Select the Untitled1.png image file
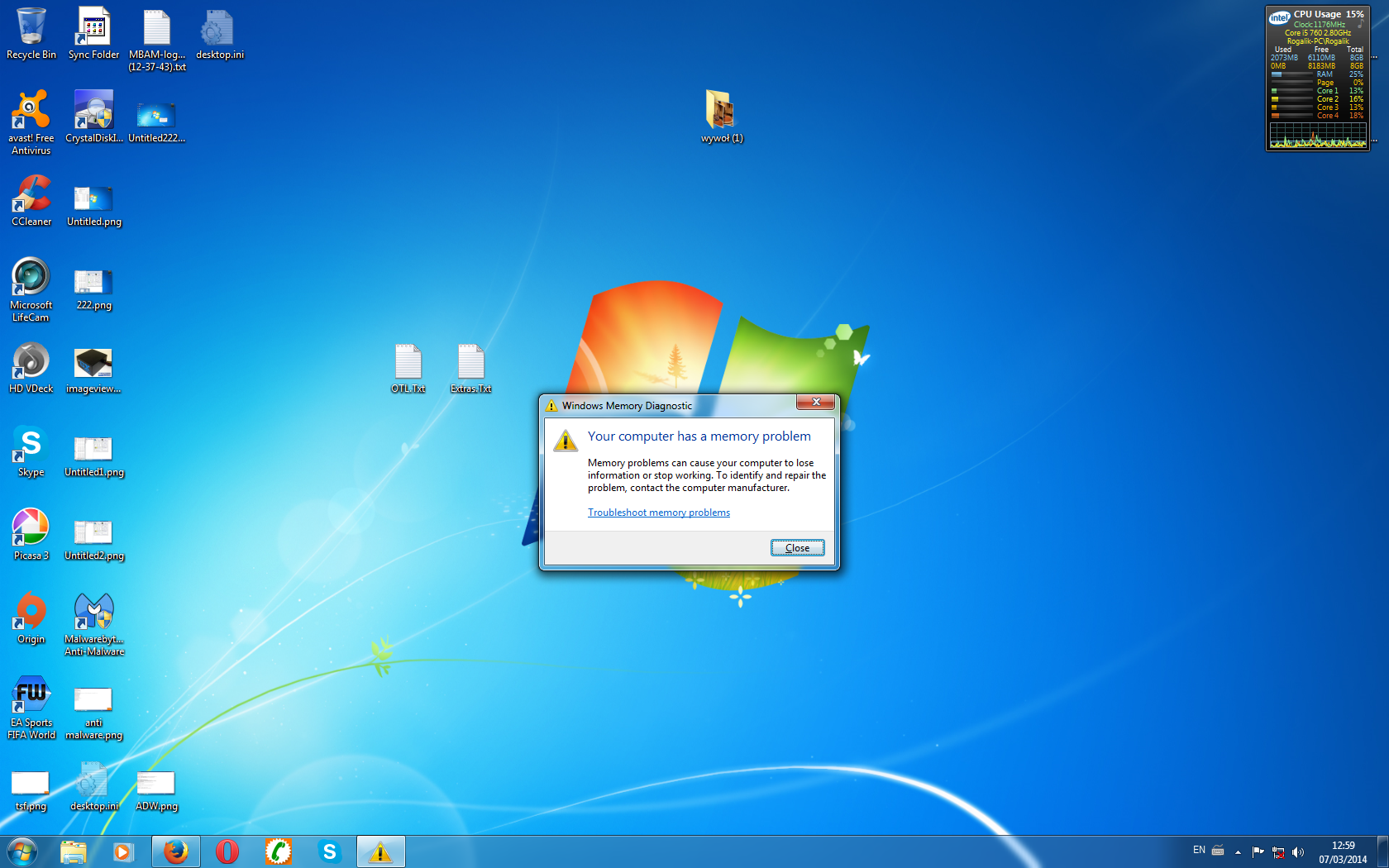This screenshot has width=1389, height=868. [94, 455]
